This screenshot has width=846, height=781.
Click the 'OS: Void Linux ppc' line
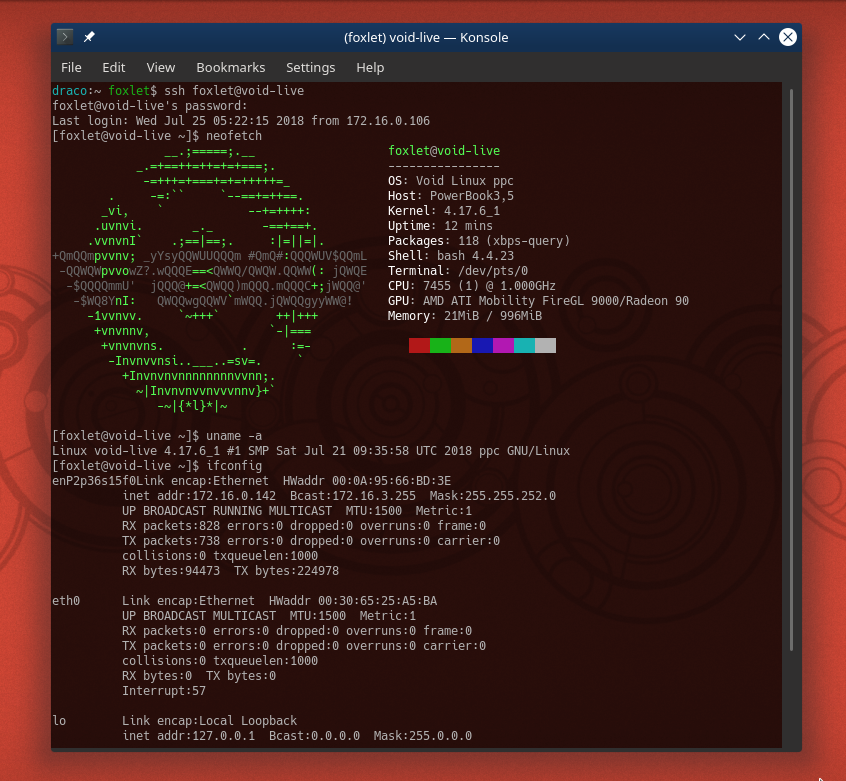click(451, 181)
